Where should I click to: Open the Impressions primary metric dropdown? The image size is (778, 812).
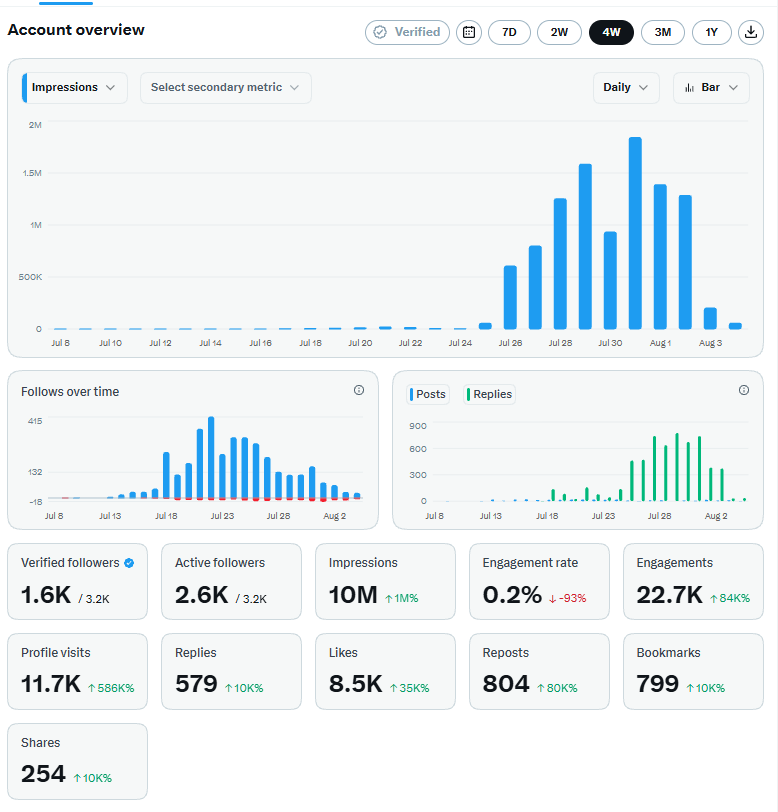pyautogui.click(x=75, y=88)
